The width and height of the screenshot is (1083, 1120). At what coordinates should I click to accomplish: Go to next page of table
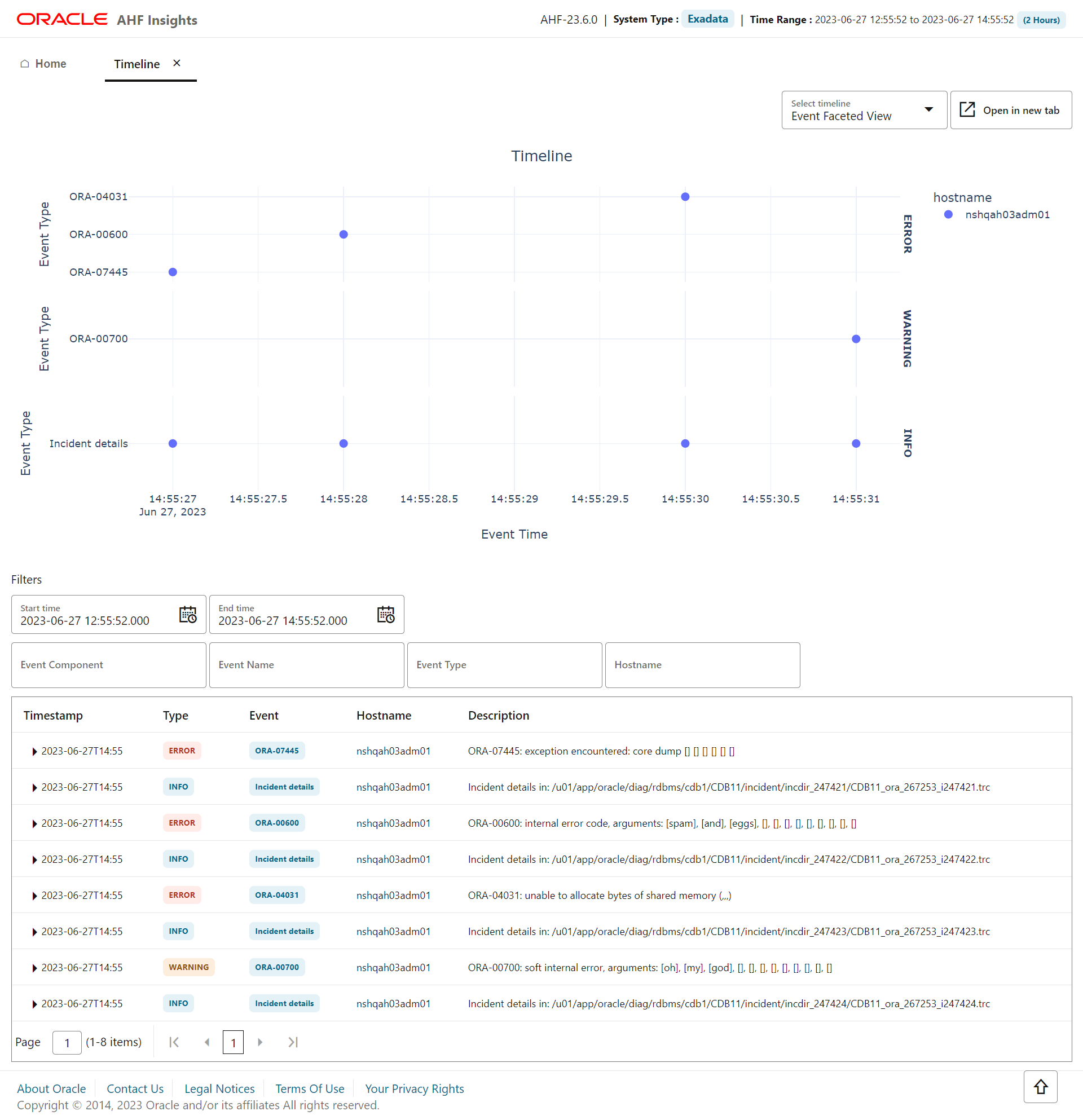point(260,1042)
